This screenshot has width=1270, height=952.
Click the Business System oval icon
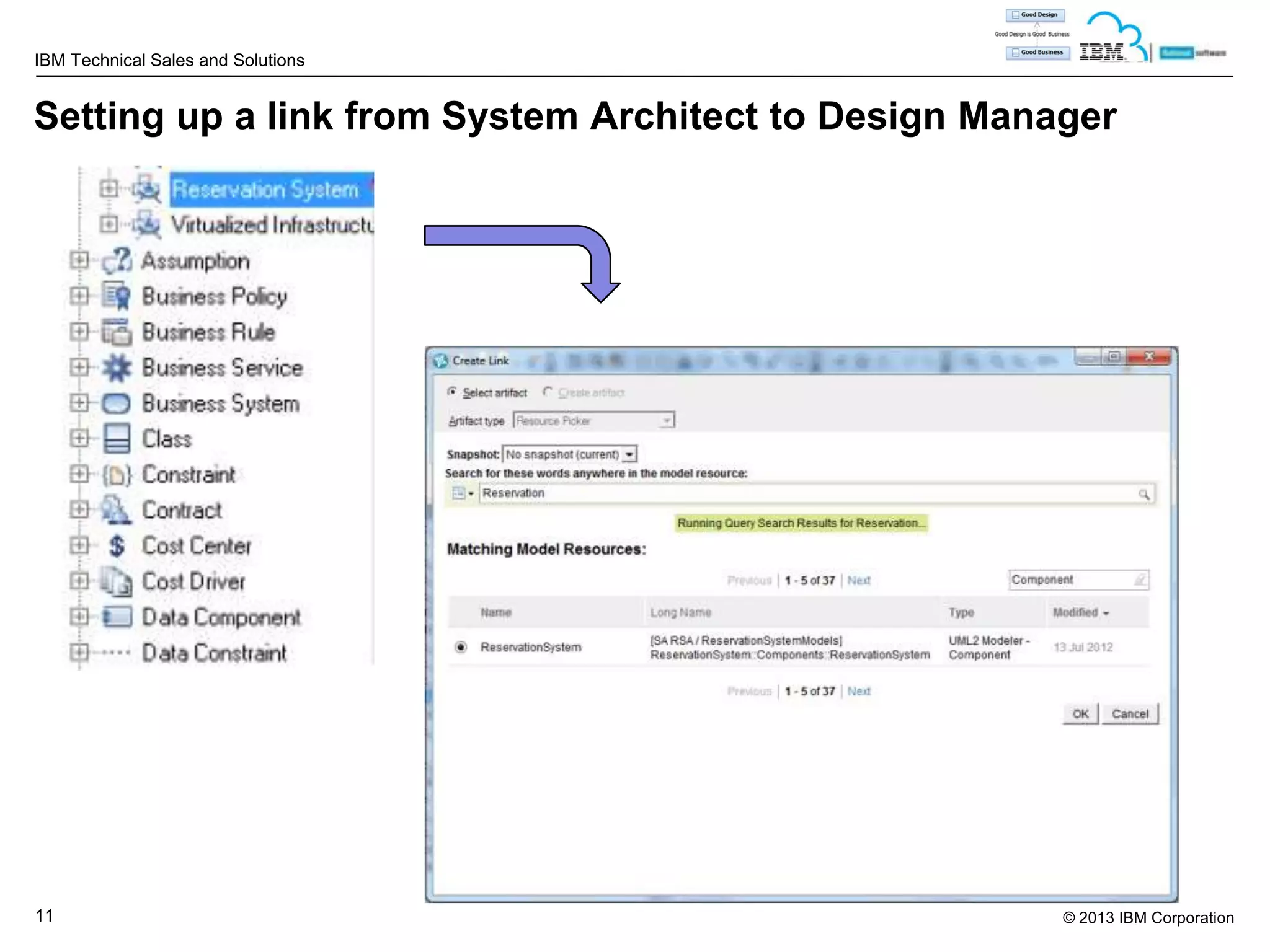coord(116,403)
